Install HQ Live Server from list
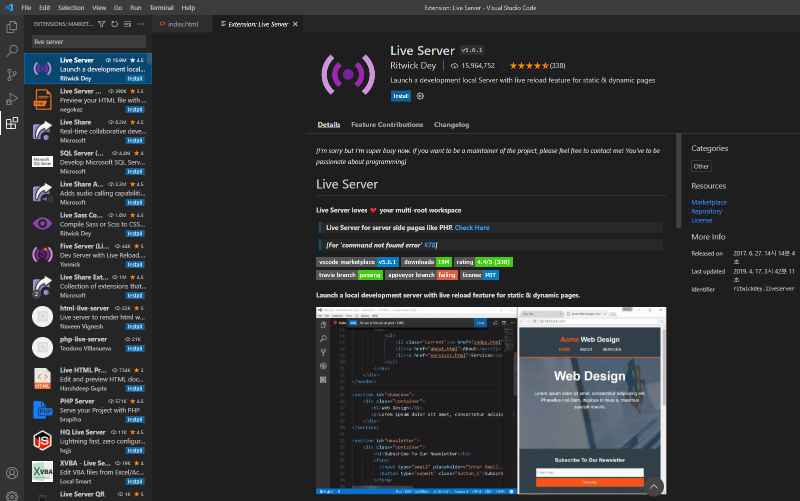Viewport: 800px width, 501px height. 135,450
